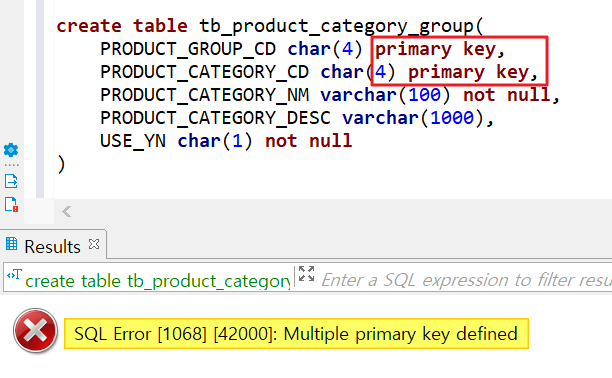
Task: Click the gear settings icon in left gutter
Action: [x=11, y=150]
